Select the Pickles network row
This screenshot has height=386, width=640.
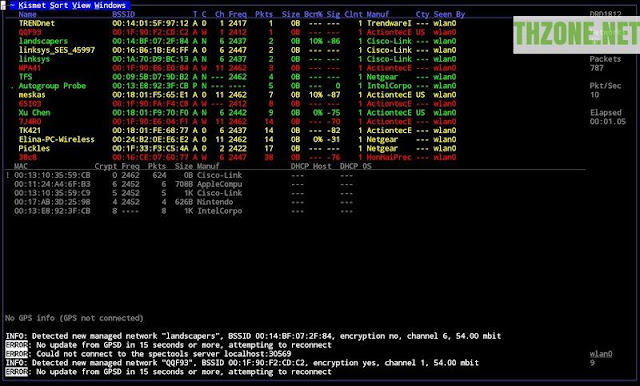[x=238, y=149]
